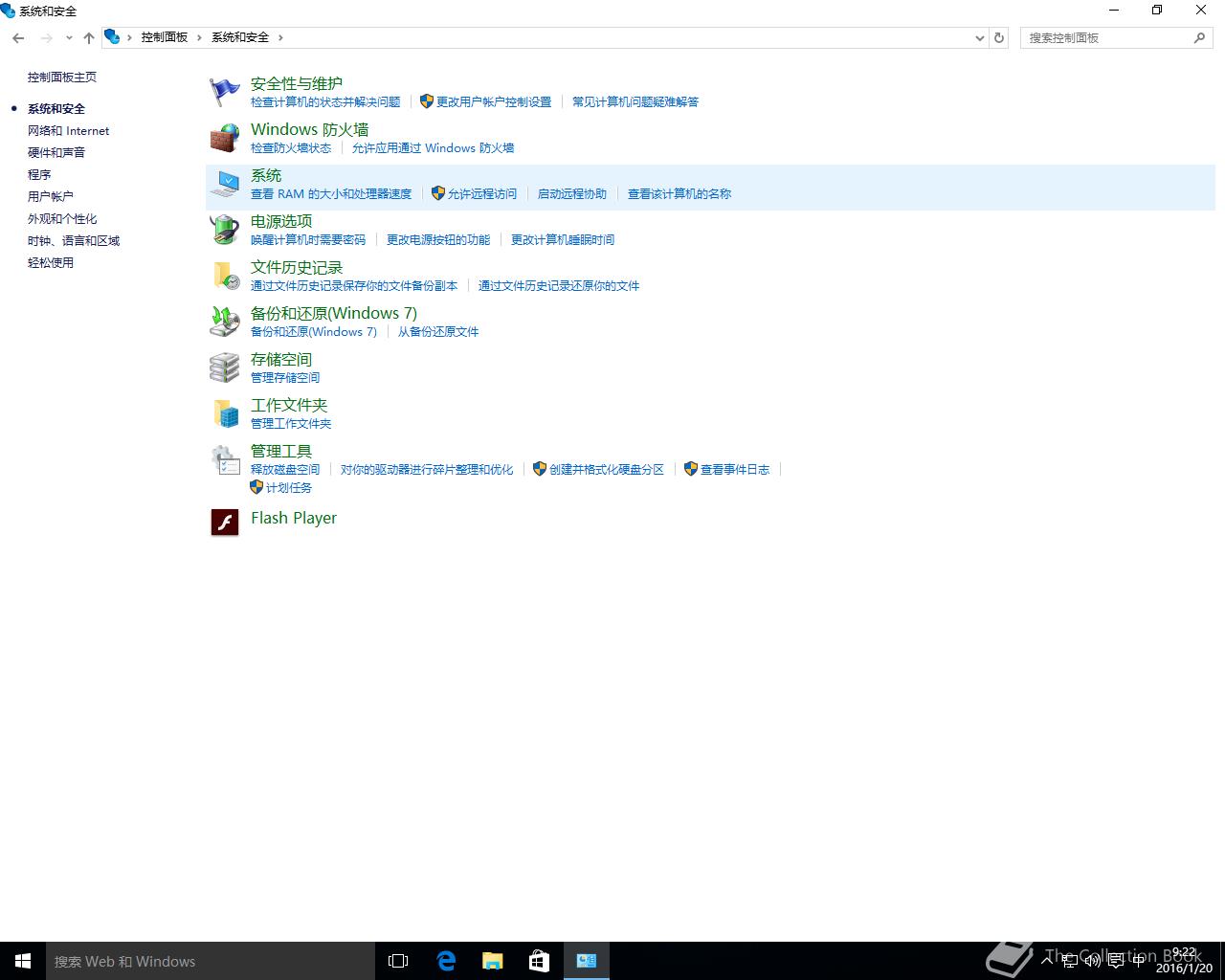Go to 控制面板主页 in sidebar
The image size is (1225, 980).
click(62, 78)
